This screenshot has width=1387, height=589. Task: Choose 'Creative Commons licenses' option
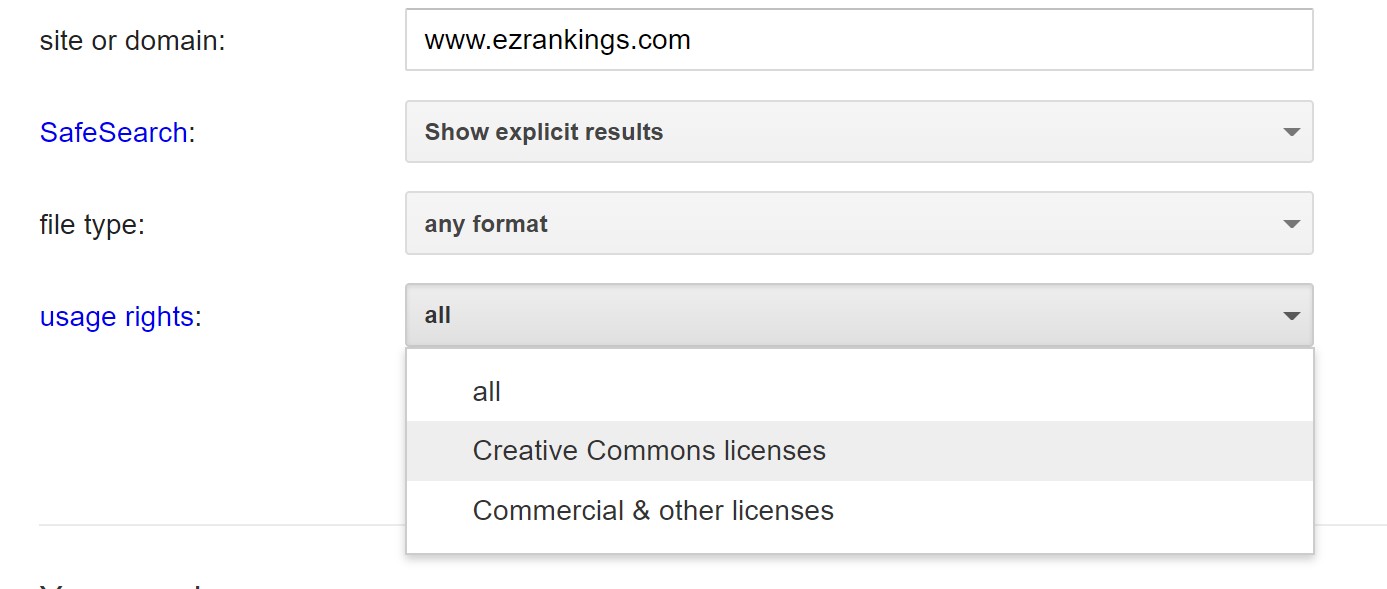[649, 451]
